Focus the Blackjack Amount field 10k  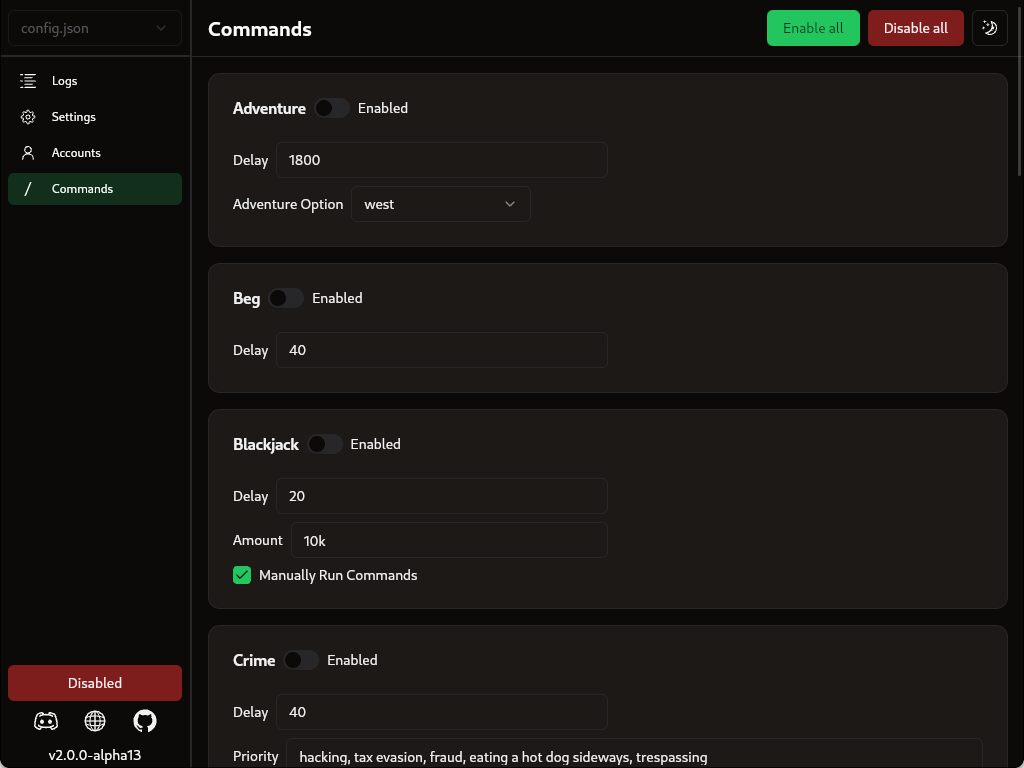coord(449,540)
